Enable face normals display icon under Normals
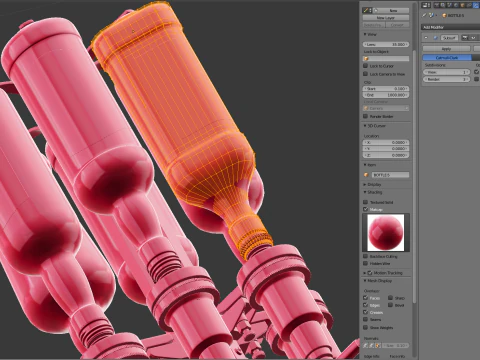Screen dimensions: 480x360 378,346
